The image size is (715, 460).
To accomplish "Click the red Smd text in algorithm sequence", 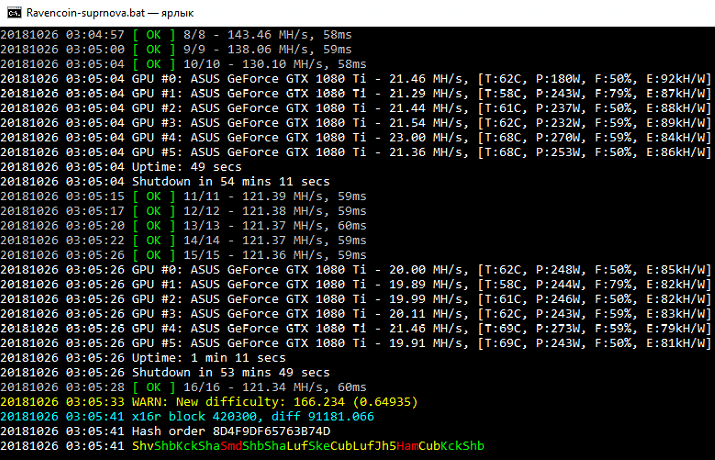I will tap(232, 446).
